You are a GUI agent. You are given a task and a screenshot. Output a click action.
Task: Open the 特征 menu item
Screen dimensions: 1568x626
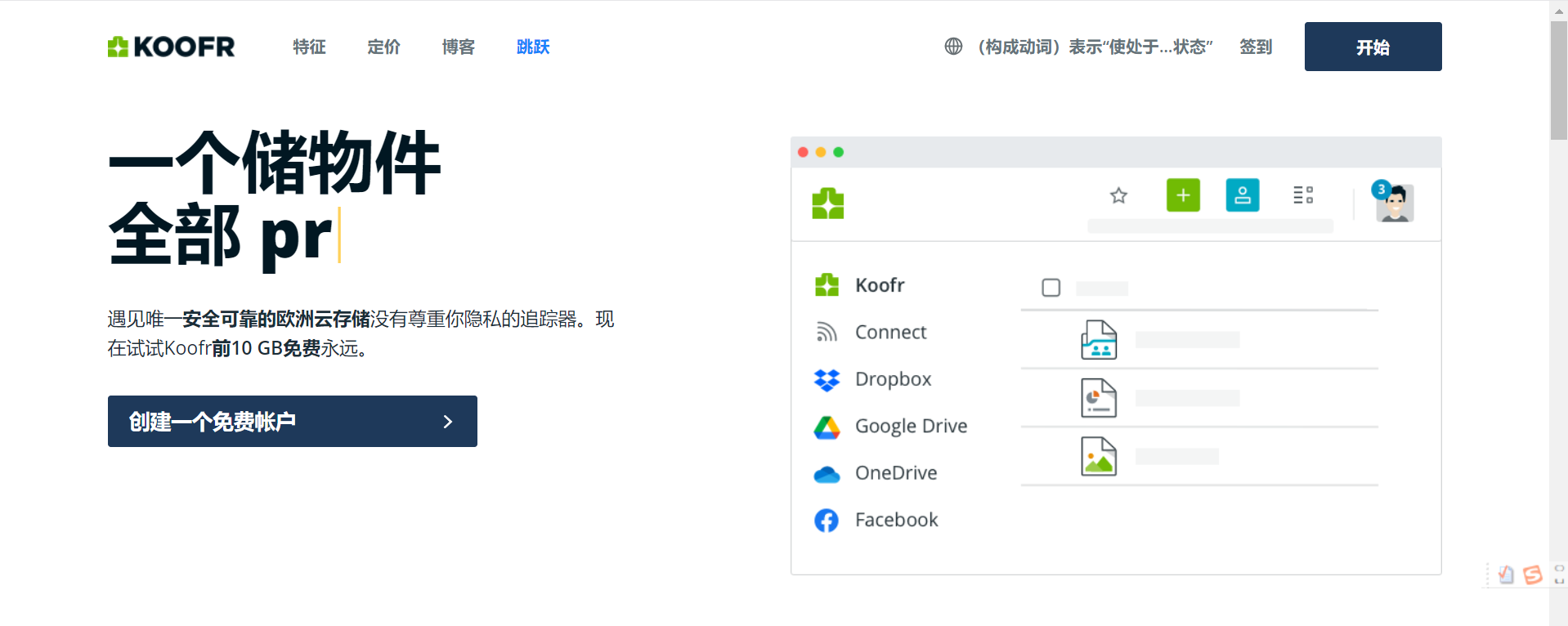309,47
